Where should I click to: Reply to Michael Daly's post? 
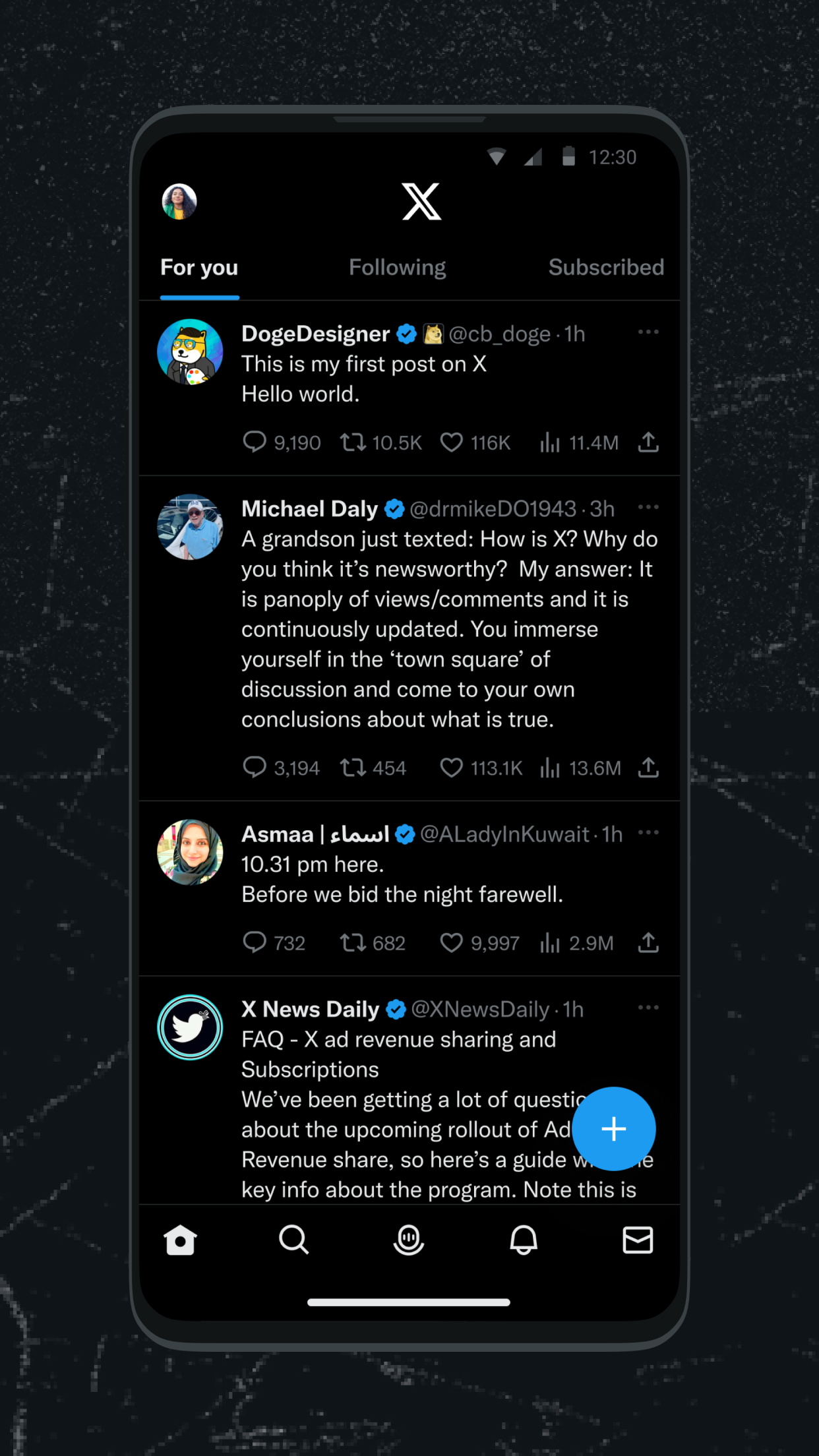pos(255,768)
